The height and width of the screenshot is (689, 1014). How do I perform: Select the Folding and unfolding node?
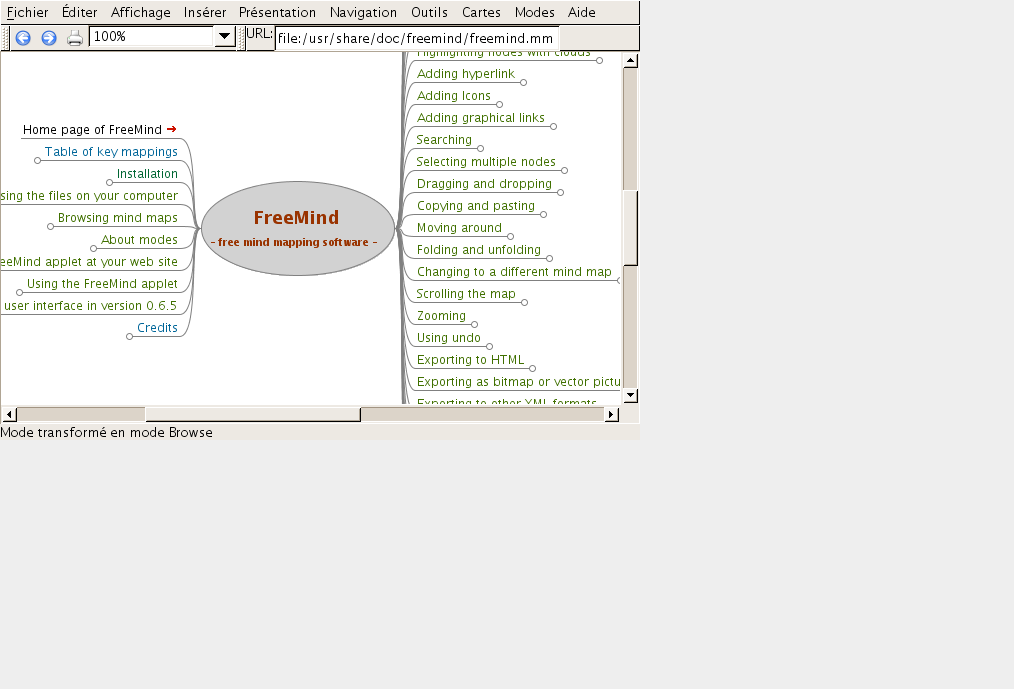pos(479,250)
